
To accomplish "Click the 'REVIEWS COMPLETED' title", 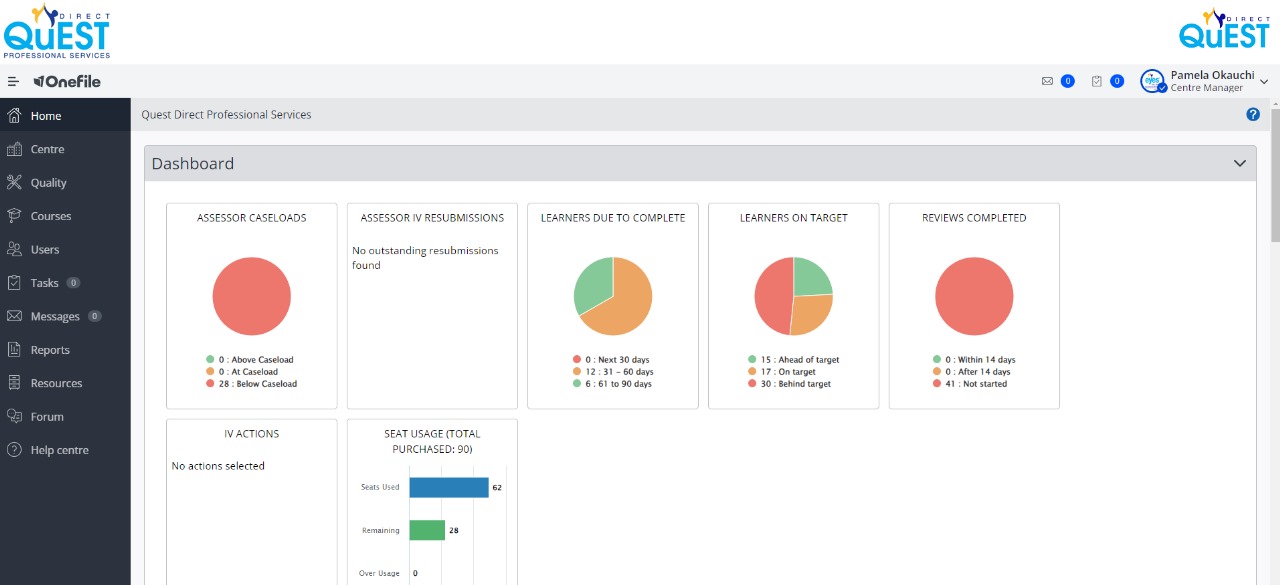I will click(974, 217).
